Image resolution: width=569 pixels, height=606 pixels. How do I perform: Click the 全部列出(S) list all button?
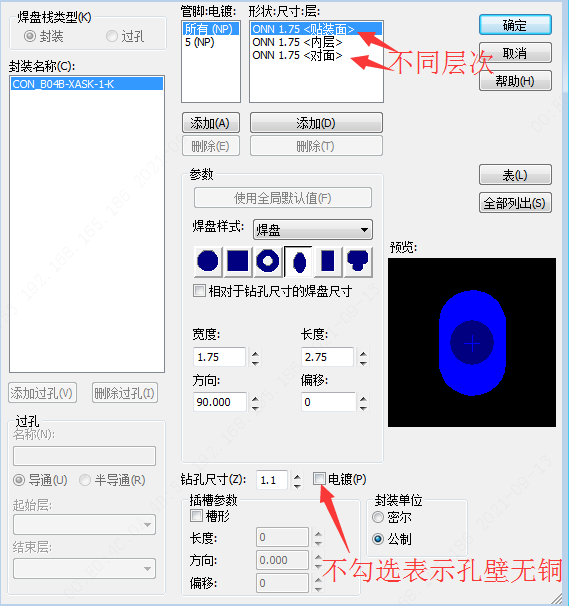pos(515,203)
